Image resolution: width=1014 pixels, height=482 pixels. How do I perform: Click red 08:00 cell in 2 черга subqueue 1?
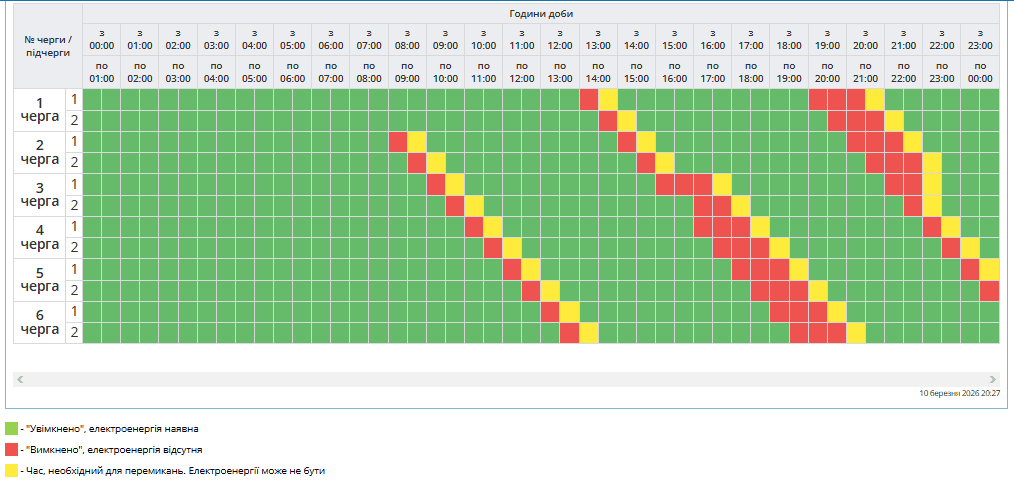(398, 142)
